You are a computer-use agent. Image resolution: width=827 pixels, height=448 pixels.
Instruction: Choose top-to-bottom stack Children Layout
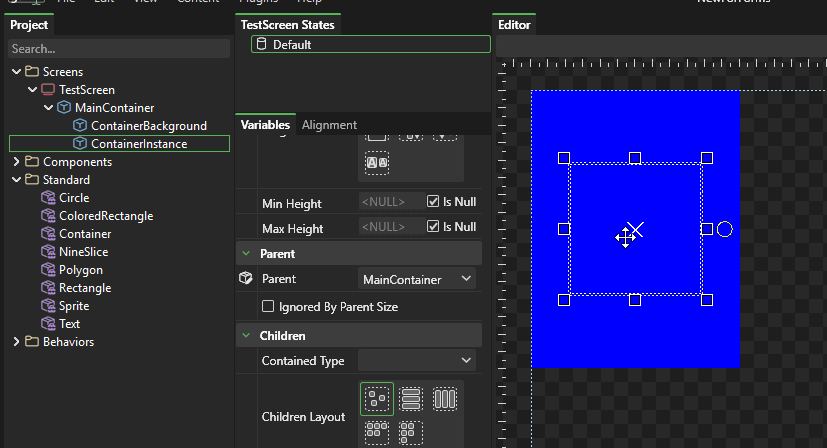[x=411, y=400]
